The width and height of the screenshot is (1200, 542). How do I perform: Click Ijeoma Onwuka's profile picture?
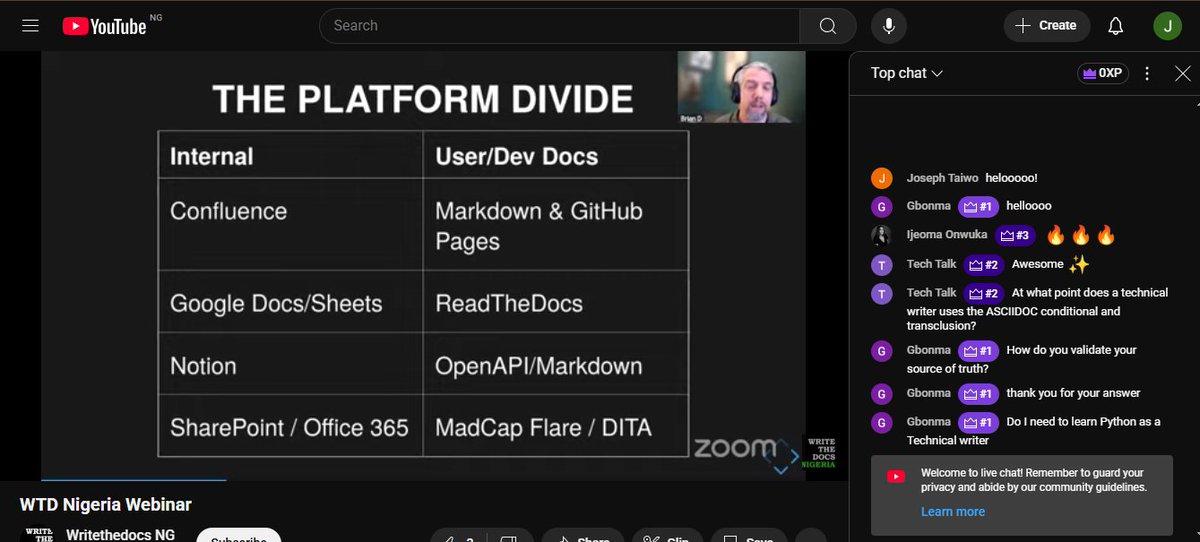[881, 236]
